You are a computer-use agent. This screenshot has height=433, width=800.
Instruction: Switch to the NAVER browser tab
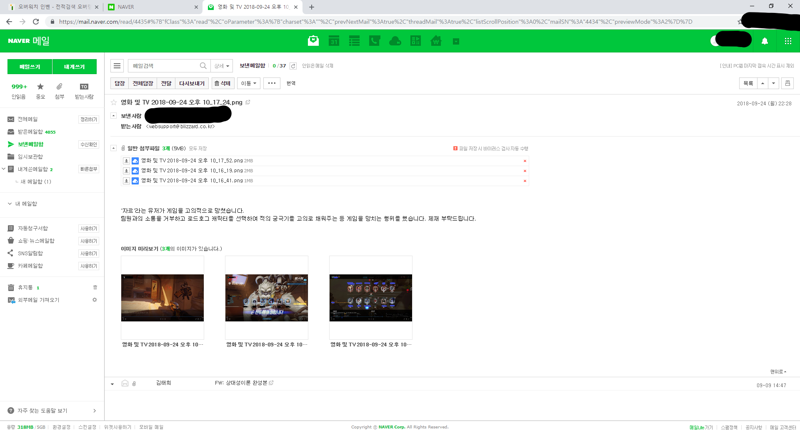coord(152,7)
